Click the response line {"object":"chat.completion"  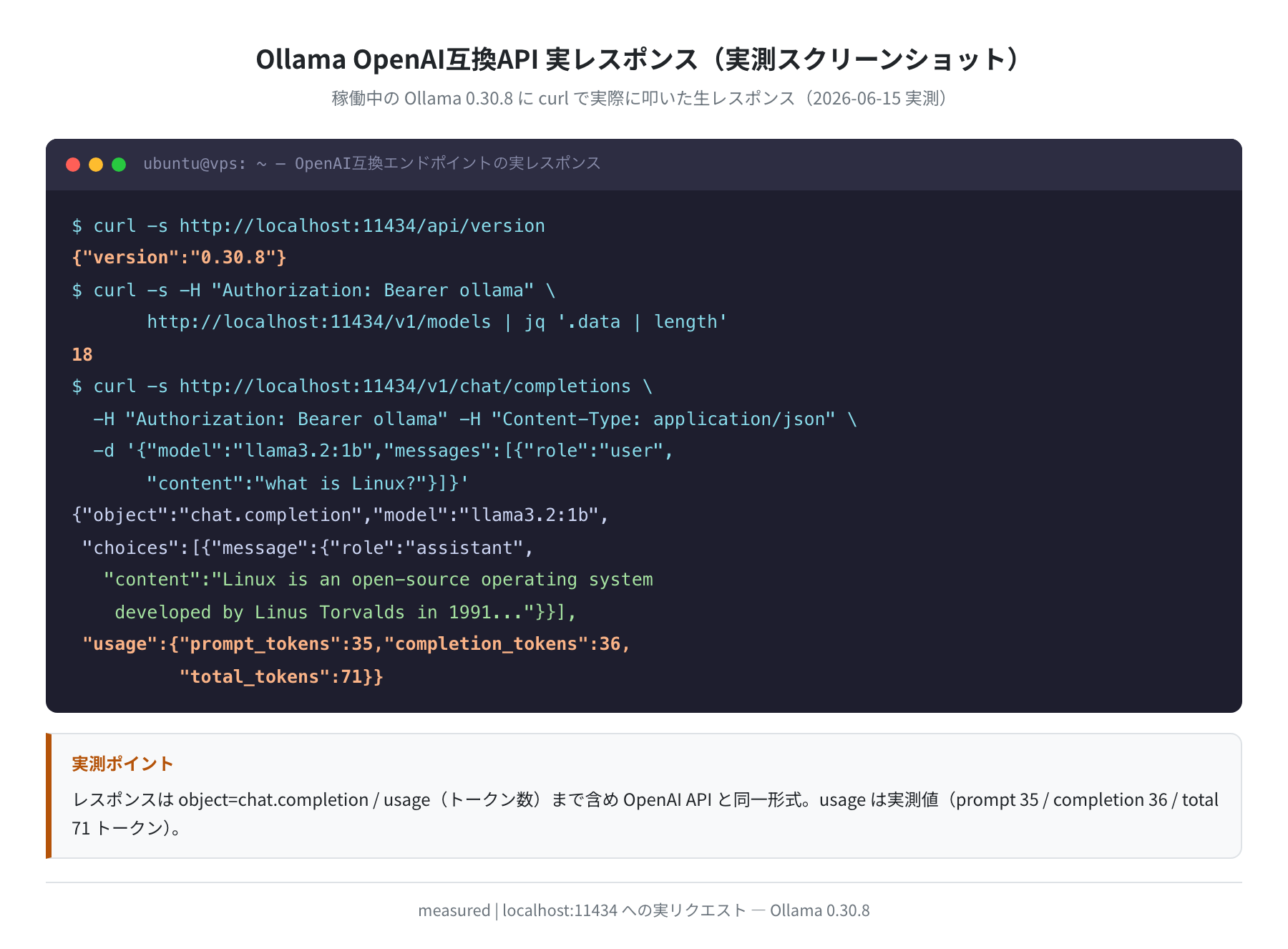(x=340, y=515)
